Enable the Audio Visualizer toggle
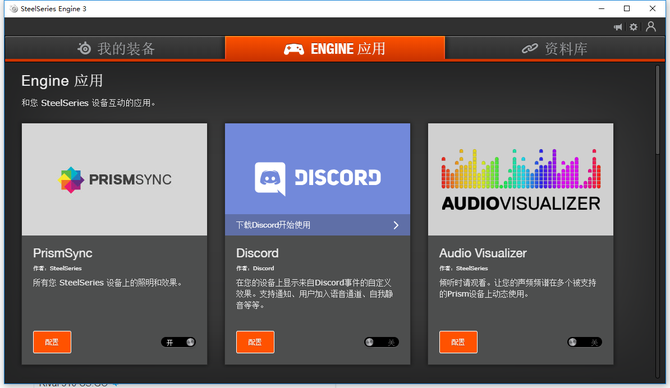The image size is (670, 388). pos(585,342)
